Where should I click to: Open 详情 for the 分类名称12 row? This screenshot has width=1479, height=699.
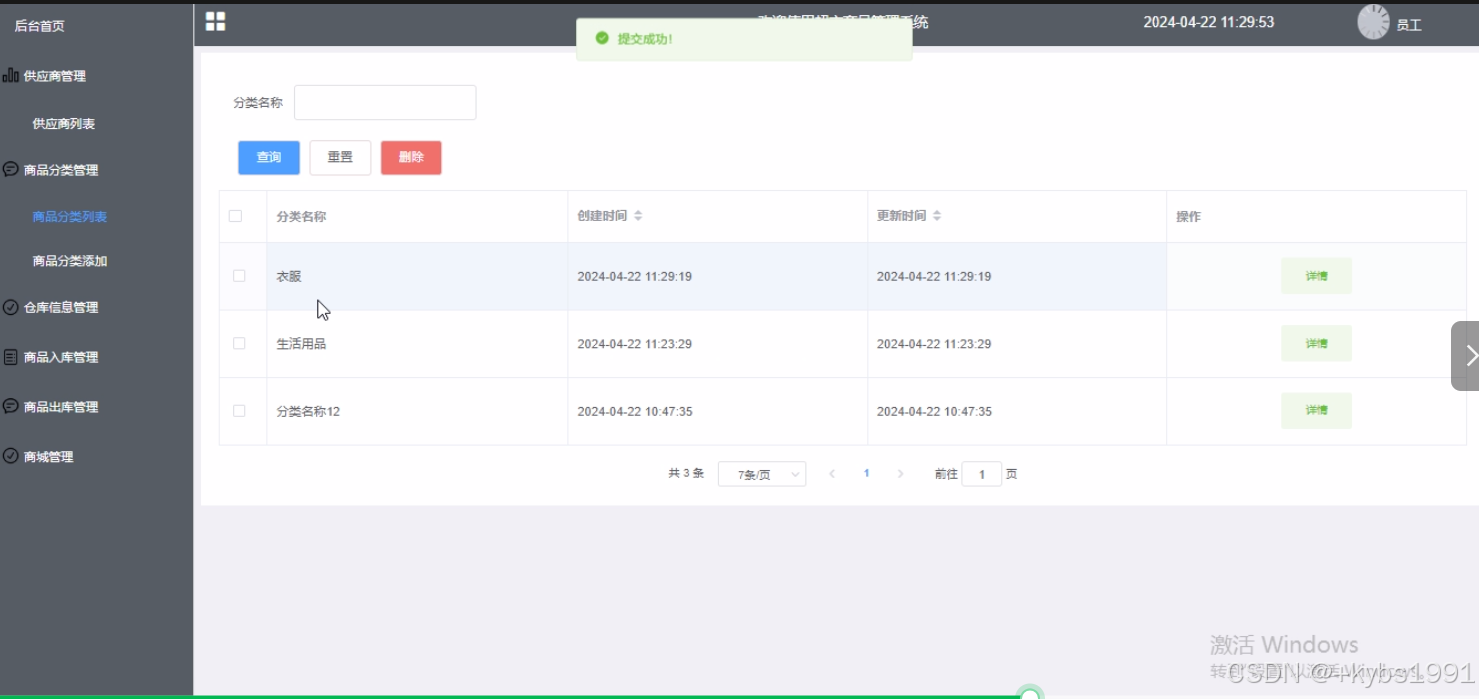(x=1316, y=411)
